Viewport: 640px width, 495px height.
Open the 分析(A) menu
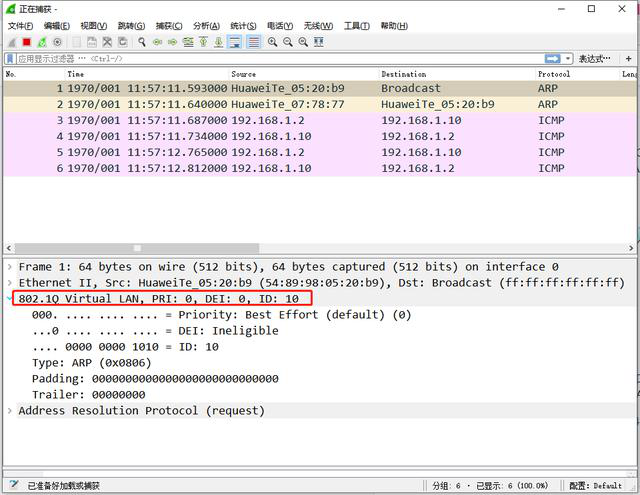pyautogui.click(x=206, y=25)
